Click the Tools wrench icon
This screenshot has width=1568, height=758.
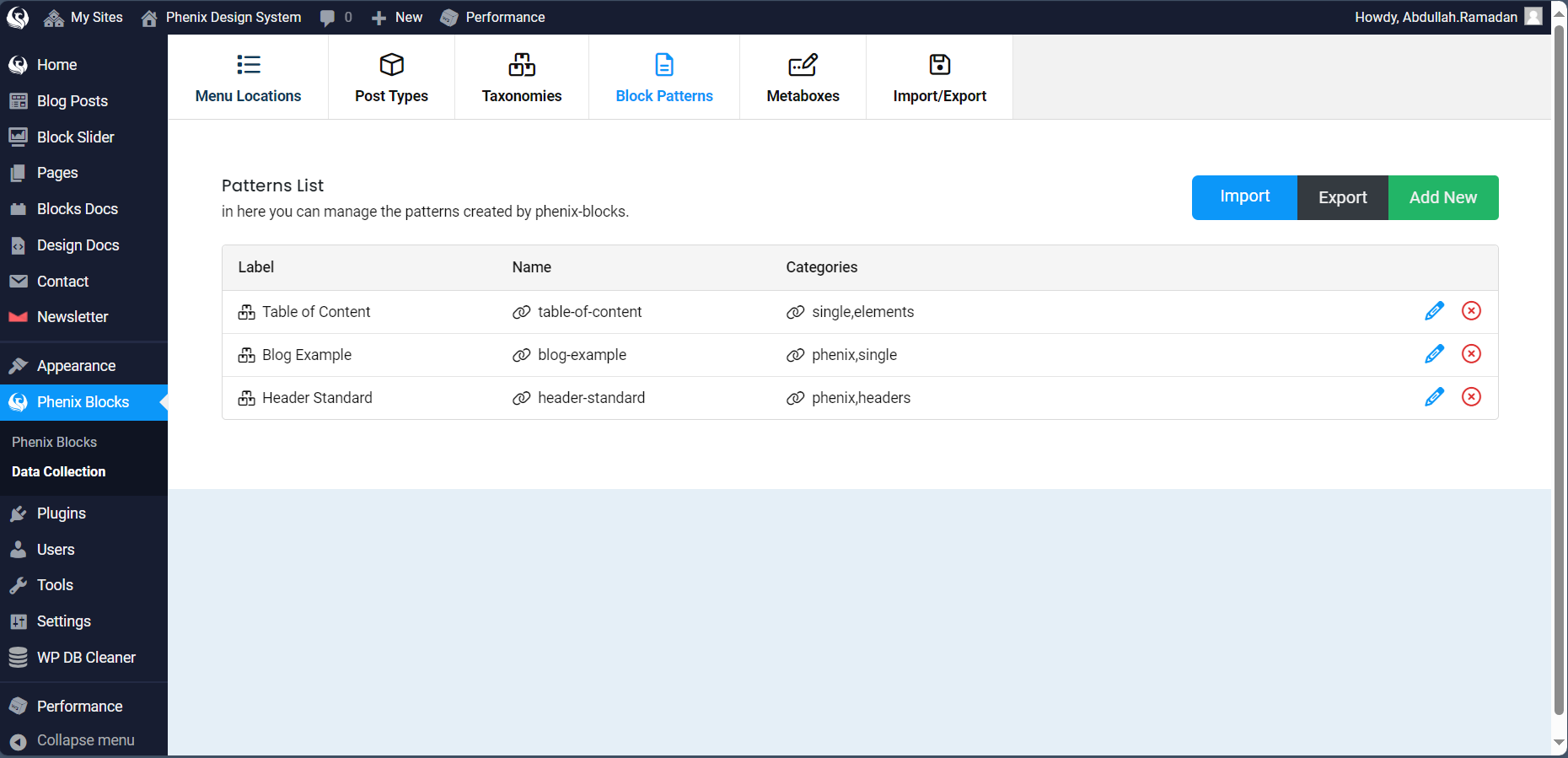[18, 585]
